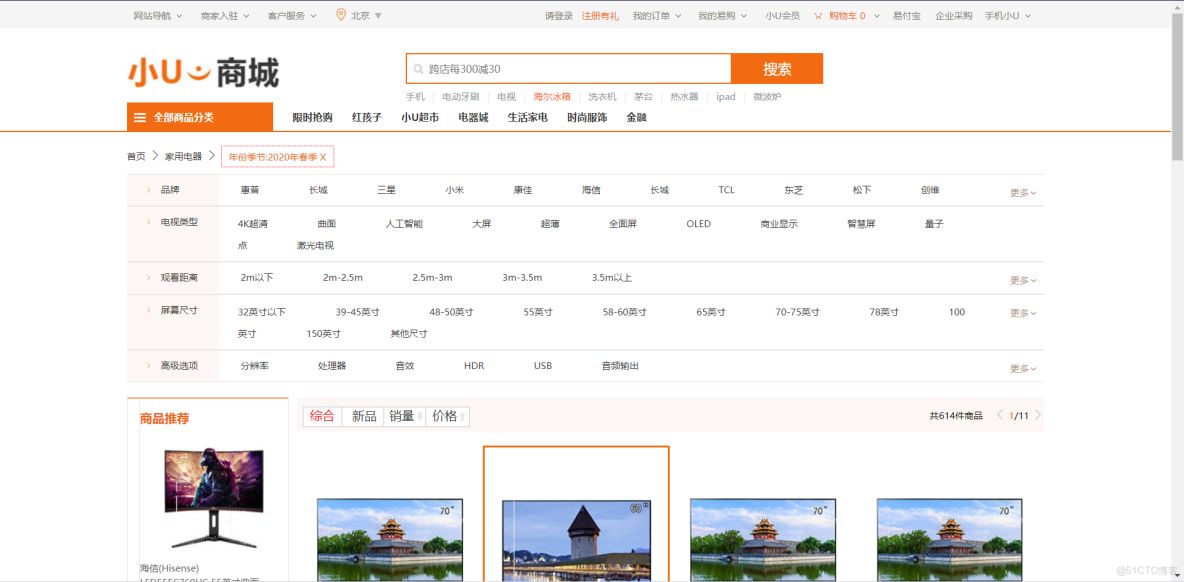1184x582 pixels.
Task: Click the location pin next to 北京
Action: [339, 15]
